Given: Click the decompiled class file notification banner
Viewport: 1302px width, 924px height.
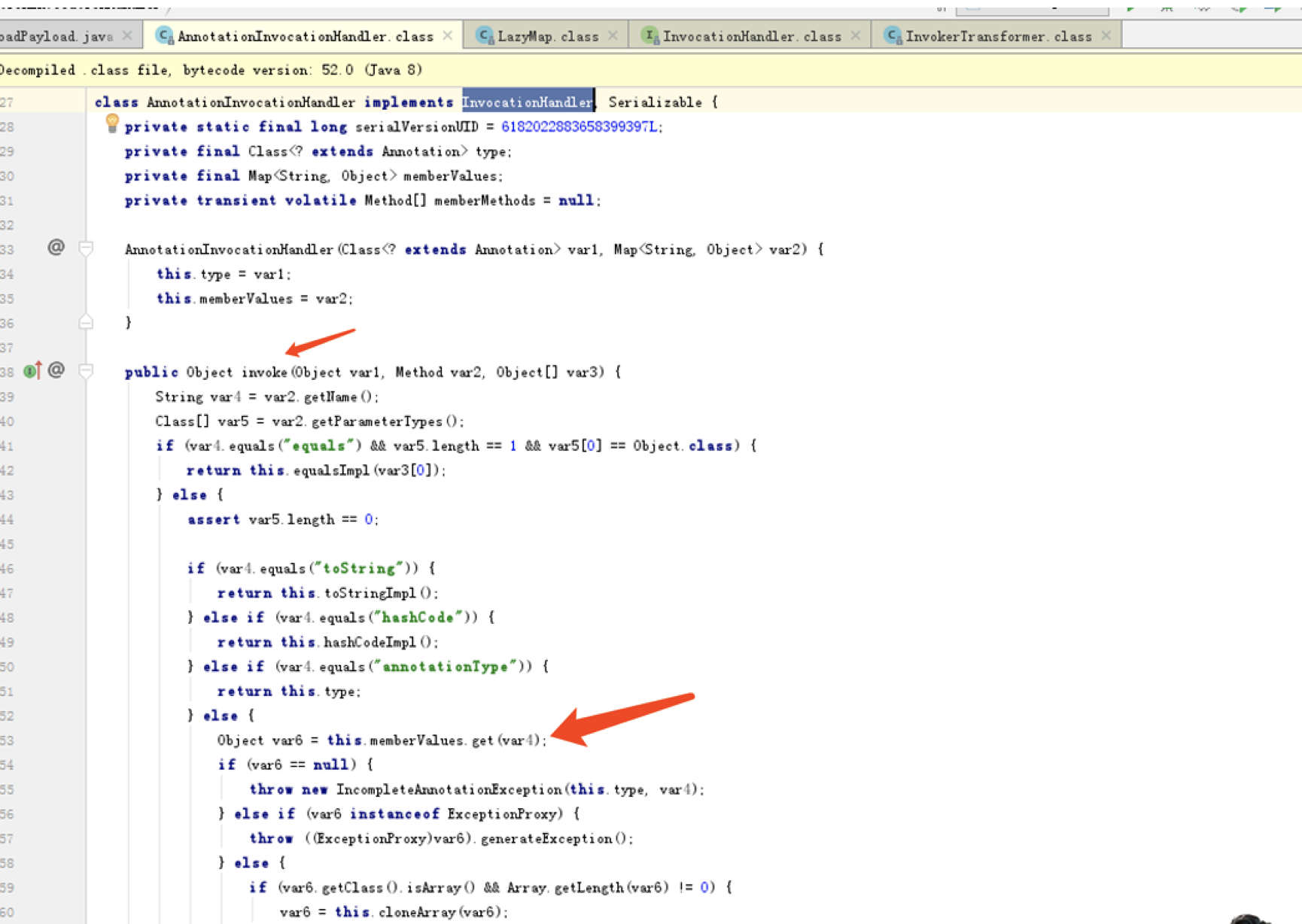Looking at the screenshot, I should pyautogui.click(x=651, y=70).
